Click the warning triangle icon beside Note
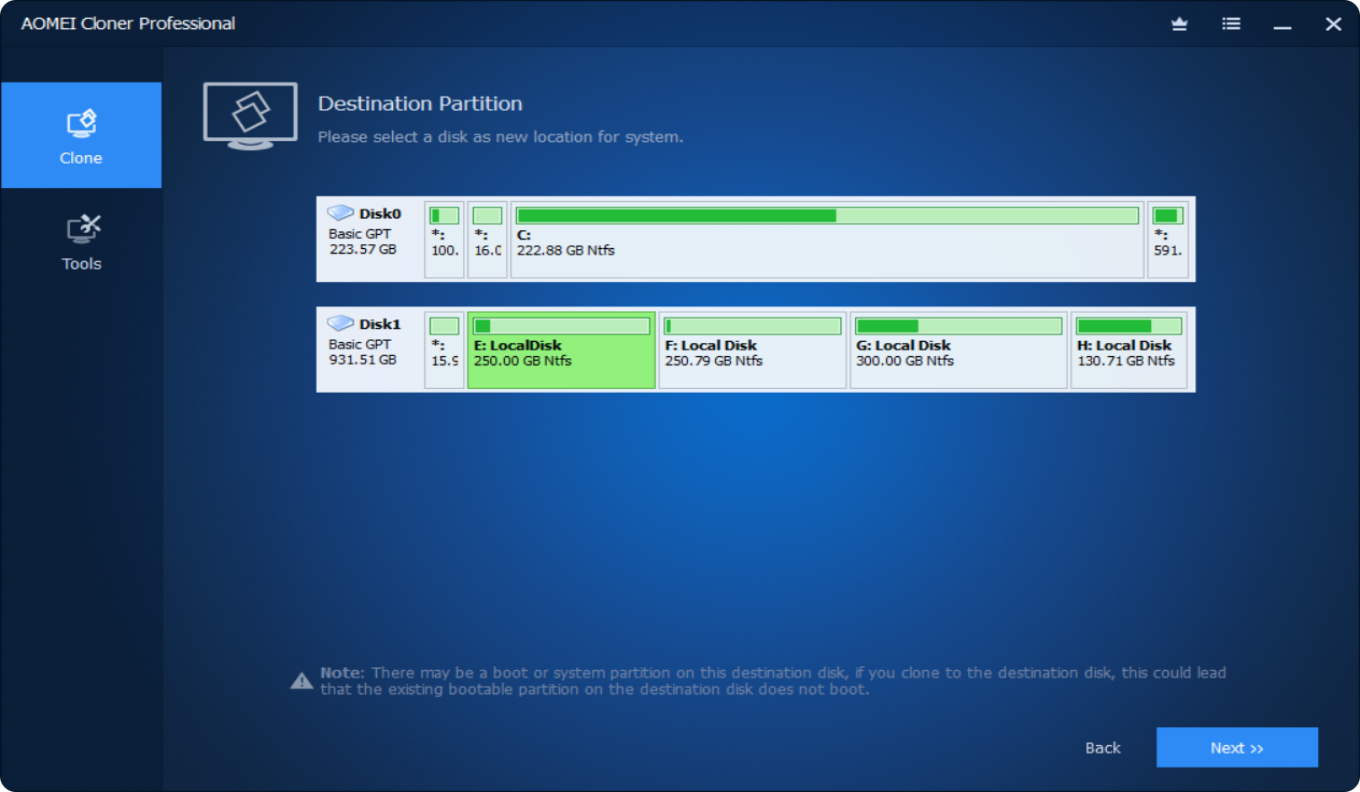Screen dimensions: 1360x792 [x=302, y=681]
